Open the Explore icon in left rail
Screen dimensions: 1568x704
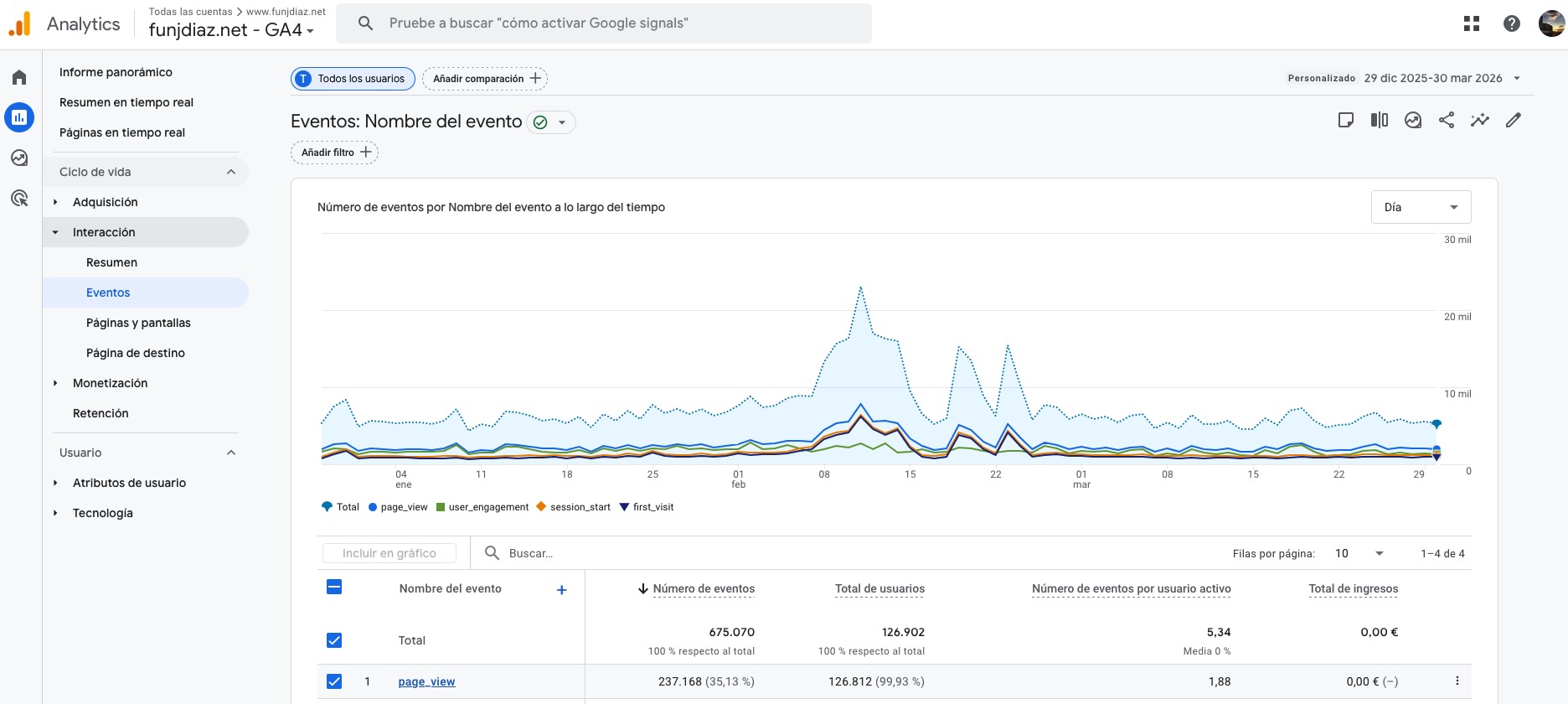coord(19,158)
